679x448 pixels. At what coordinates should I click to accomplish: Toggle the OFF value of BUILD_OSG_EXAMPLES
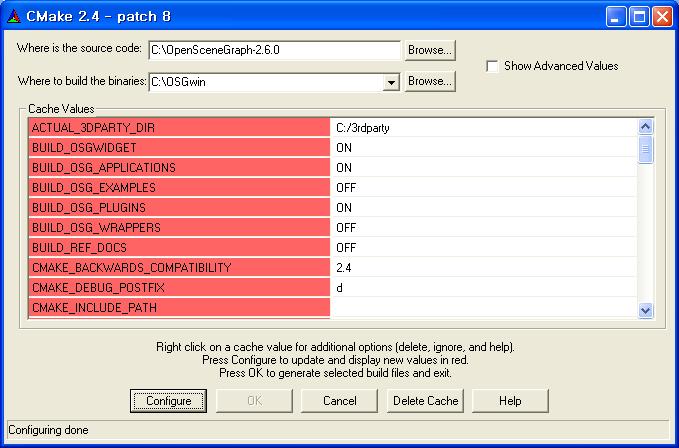point(484,187)
